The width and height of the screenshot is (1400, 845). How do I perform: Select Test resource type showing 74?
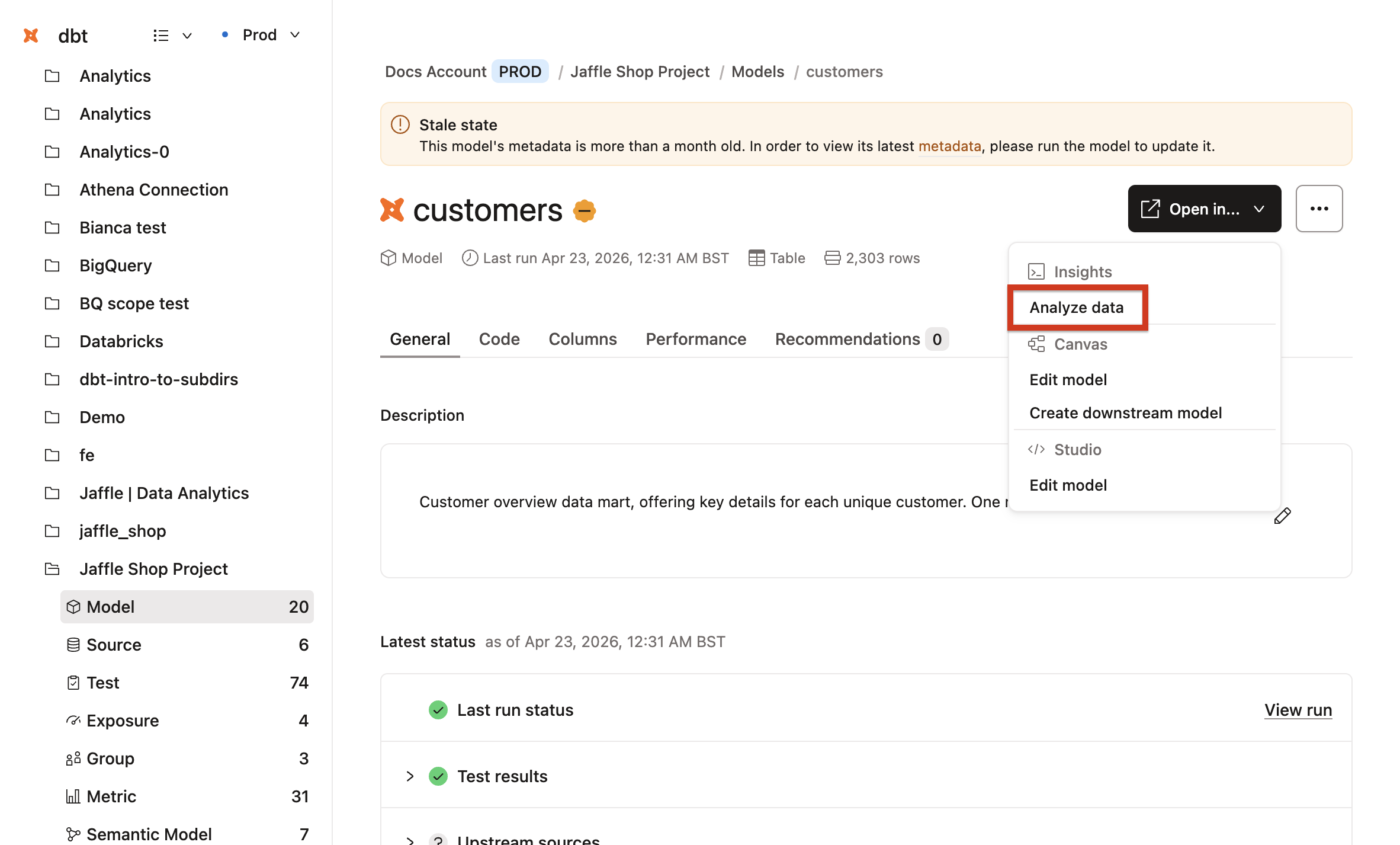pyautogui.click(x=187, y=683)
